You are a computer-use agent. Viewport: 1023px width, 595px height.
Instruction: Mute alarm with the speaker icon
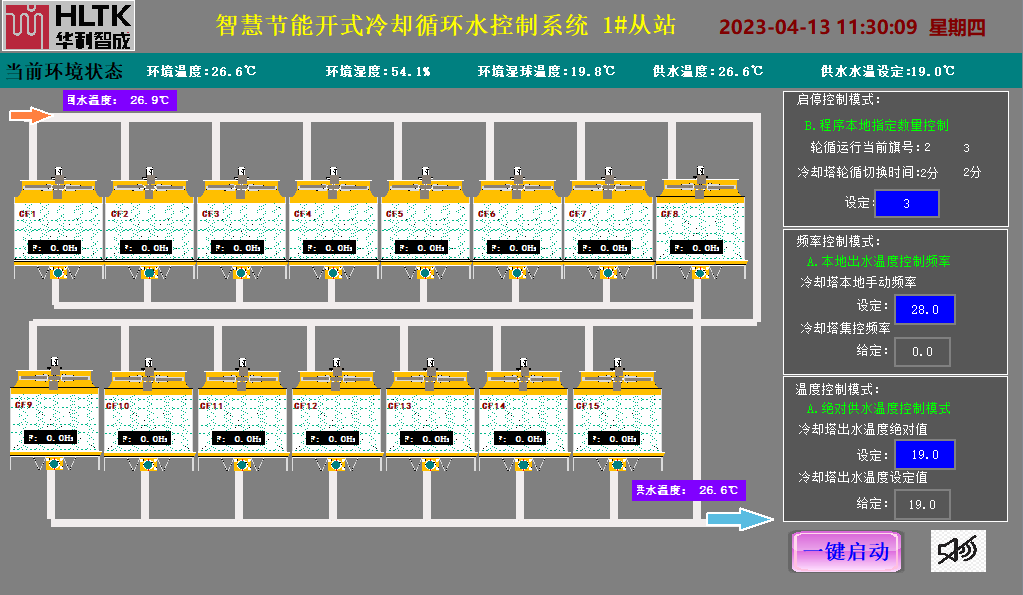coord(957,551)
